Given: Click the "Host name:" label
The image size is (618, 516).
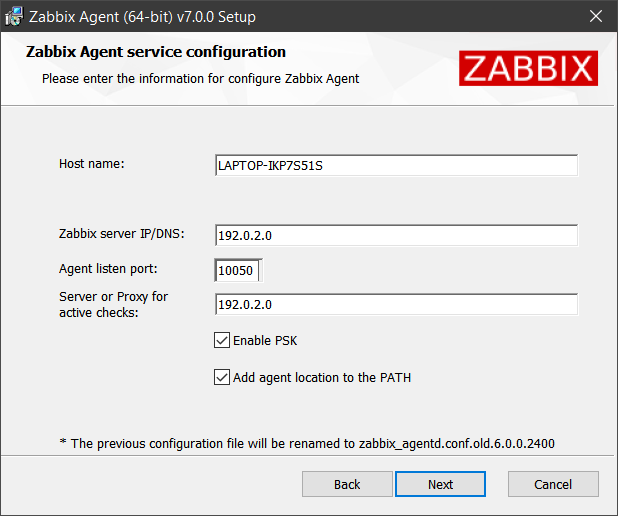Looking at the screenshot, I should 92,164.
